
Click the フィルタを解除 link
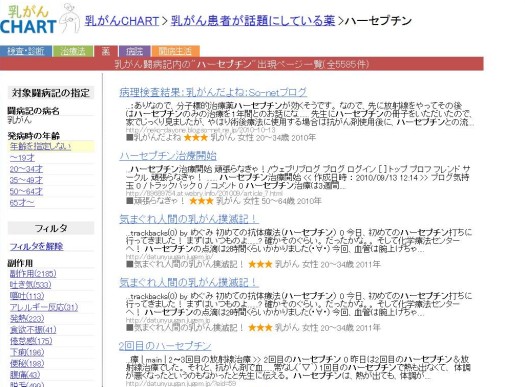36,247
